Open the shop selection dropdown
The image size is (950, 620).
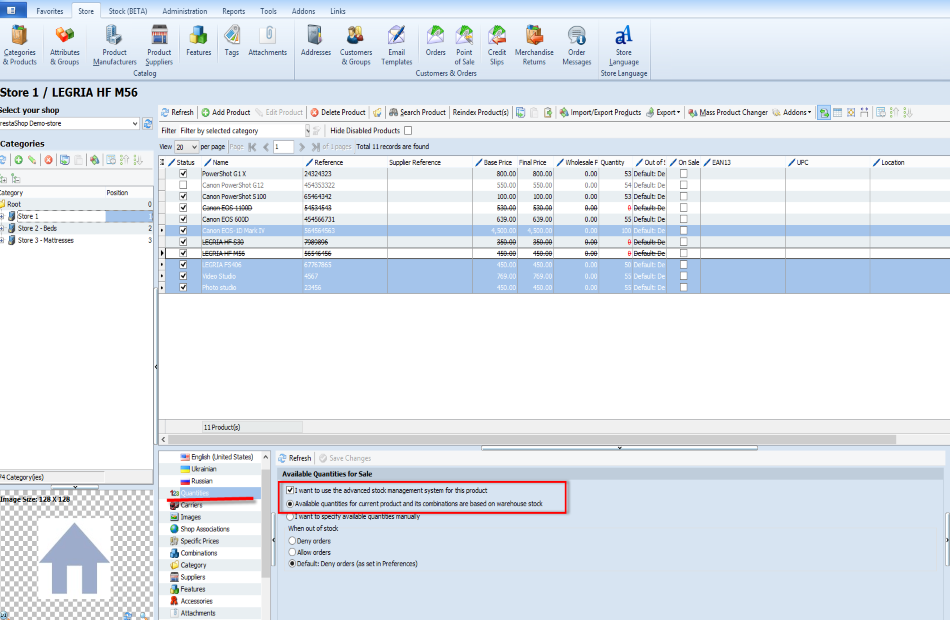tap(135, 124)
